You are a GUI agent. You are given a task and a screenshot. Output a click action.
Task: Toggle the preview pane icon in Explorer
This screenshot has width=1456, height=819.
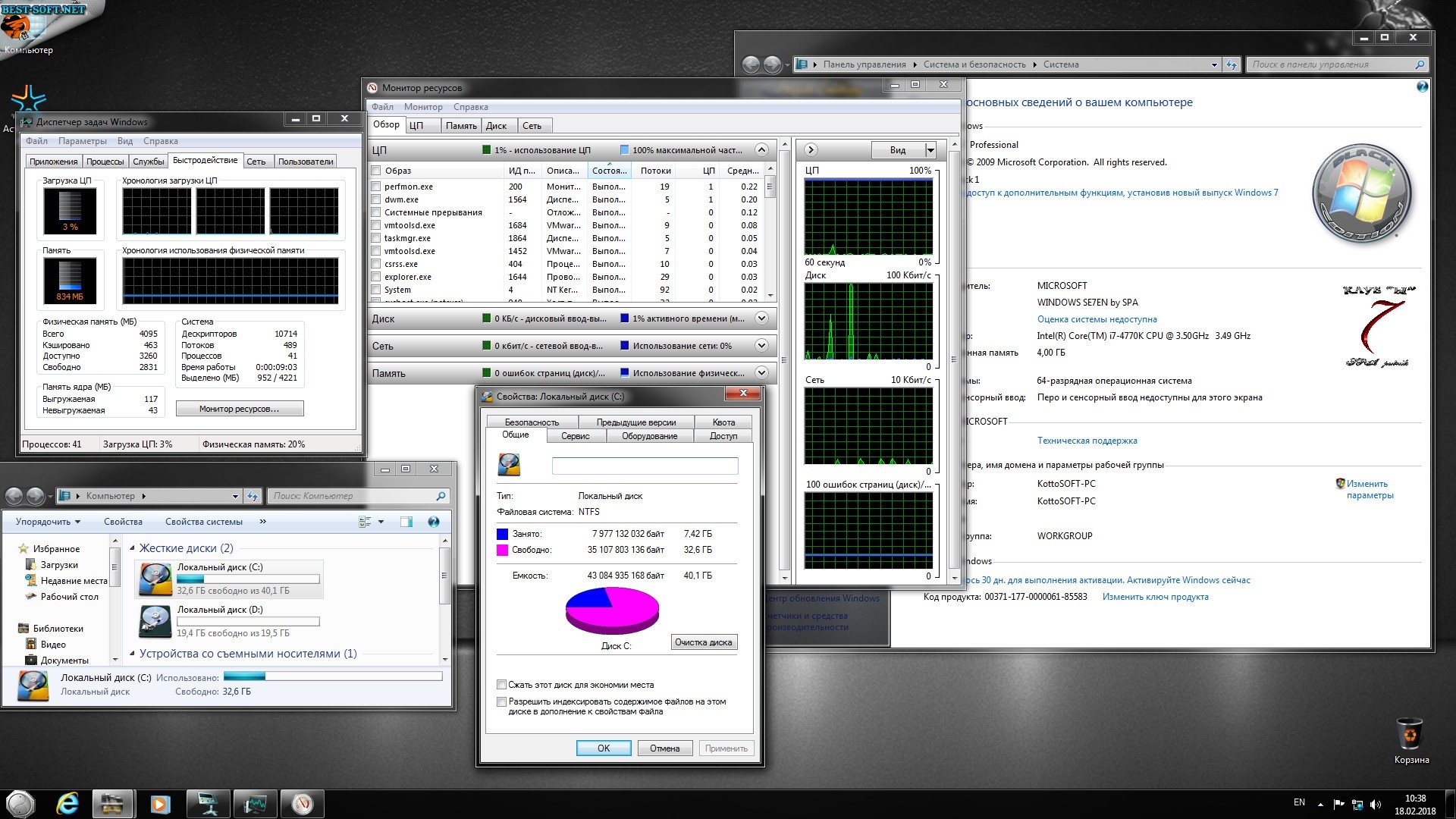(x=406, y=522)
